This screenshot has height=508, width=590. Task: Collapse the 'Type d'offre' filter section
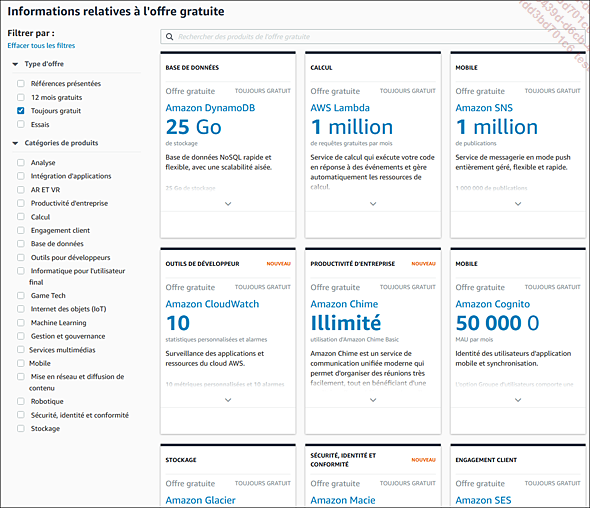point(15,64)
